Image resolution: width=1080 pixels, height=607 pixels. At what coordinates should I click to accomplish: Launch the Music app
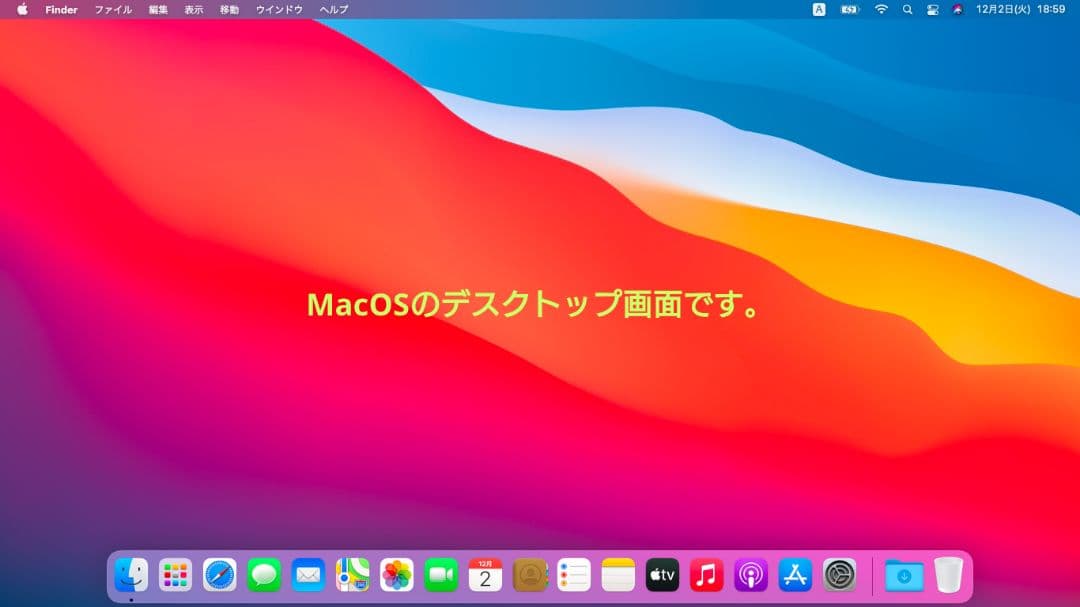(x=706, y=575)
